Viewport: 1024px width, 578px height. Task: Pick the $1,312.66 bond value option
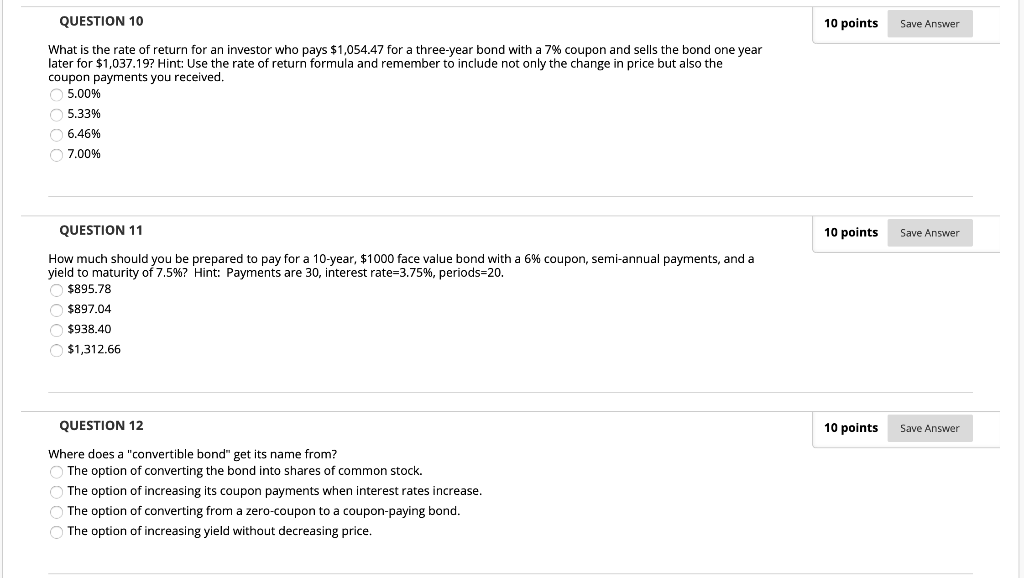point(56,349)
